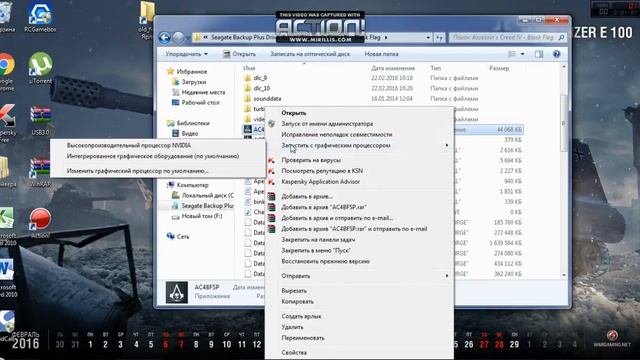Open the address bar history dropdown
The image size is (640, 360).
[428, 38]
